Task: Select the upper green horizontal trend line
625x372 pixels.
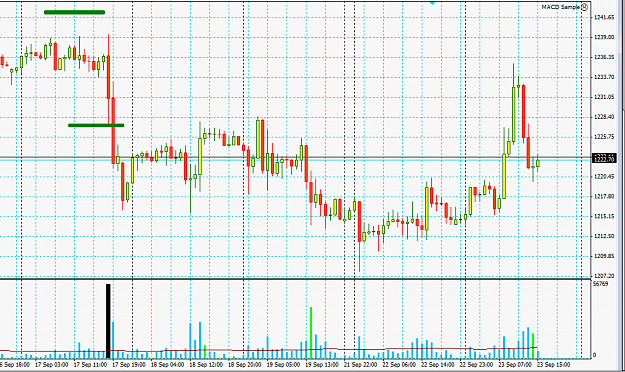Action: pos(75,12)
